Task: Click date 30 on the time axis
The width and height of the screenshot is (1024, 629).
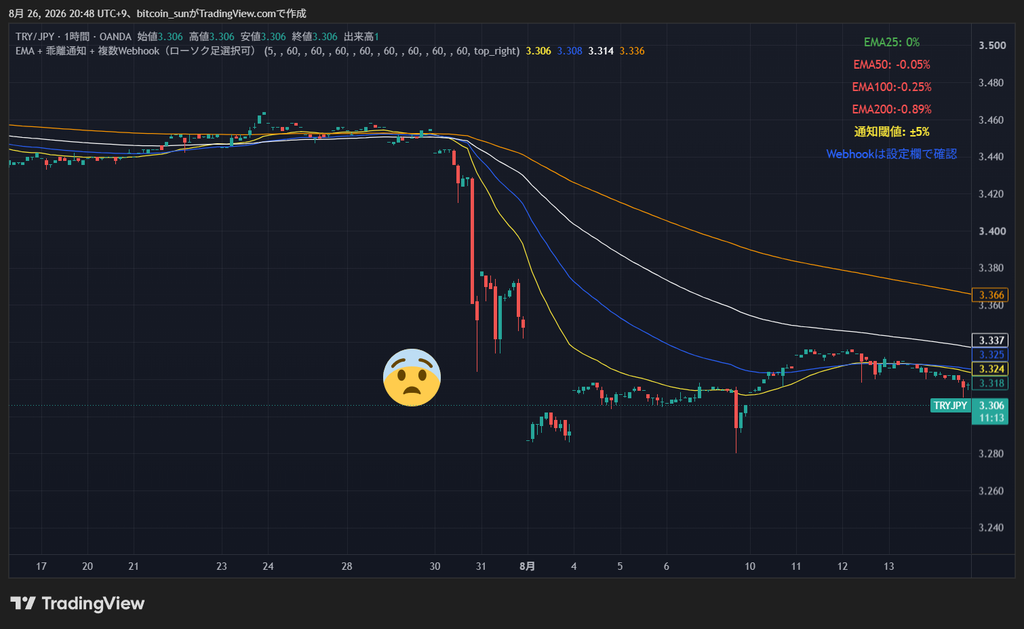Action: (x=435, y=566)
